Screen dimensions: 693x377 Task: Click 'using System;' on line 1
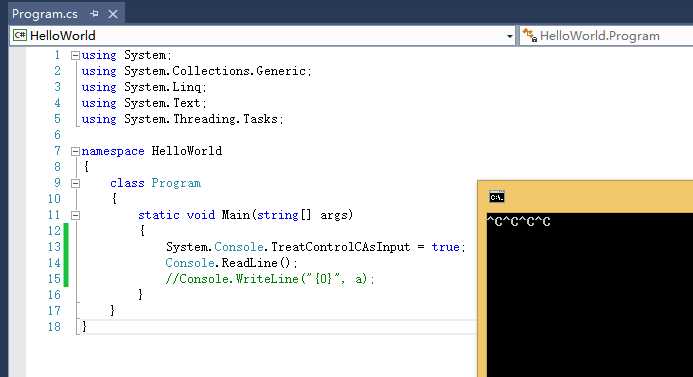point(126,55)
